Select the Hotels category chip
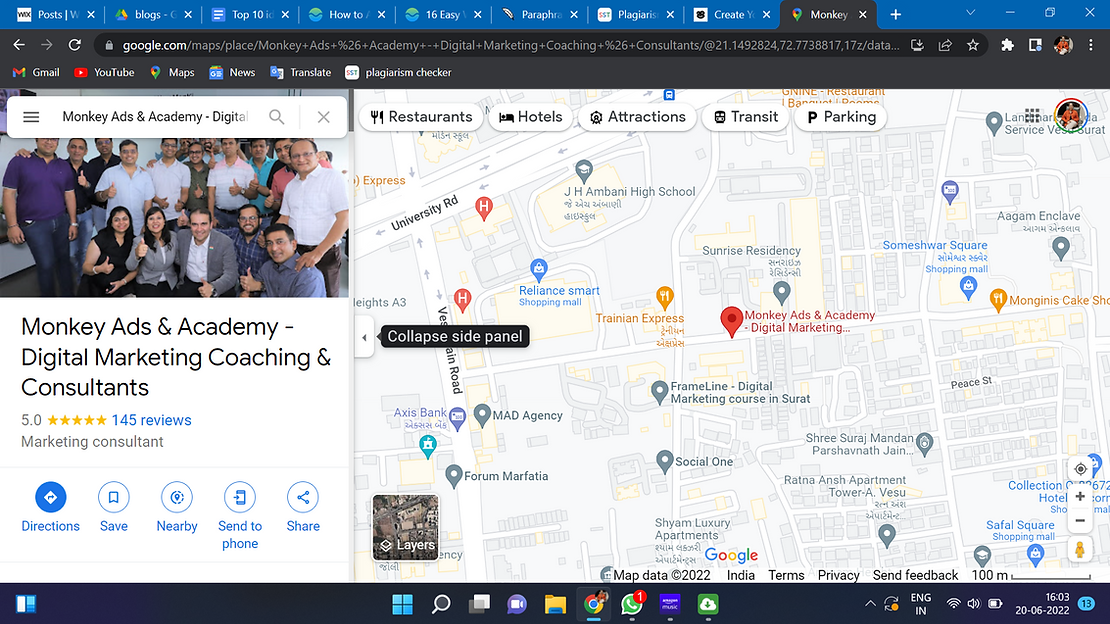 pyautogui.click(x=531, y=117)
